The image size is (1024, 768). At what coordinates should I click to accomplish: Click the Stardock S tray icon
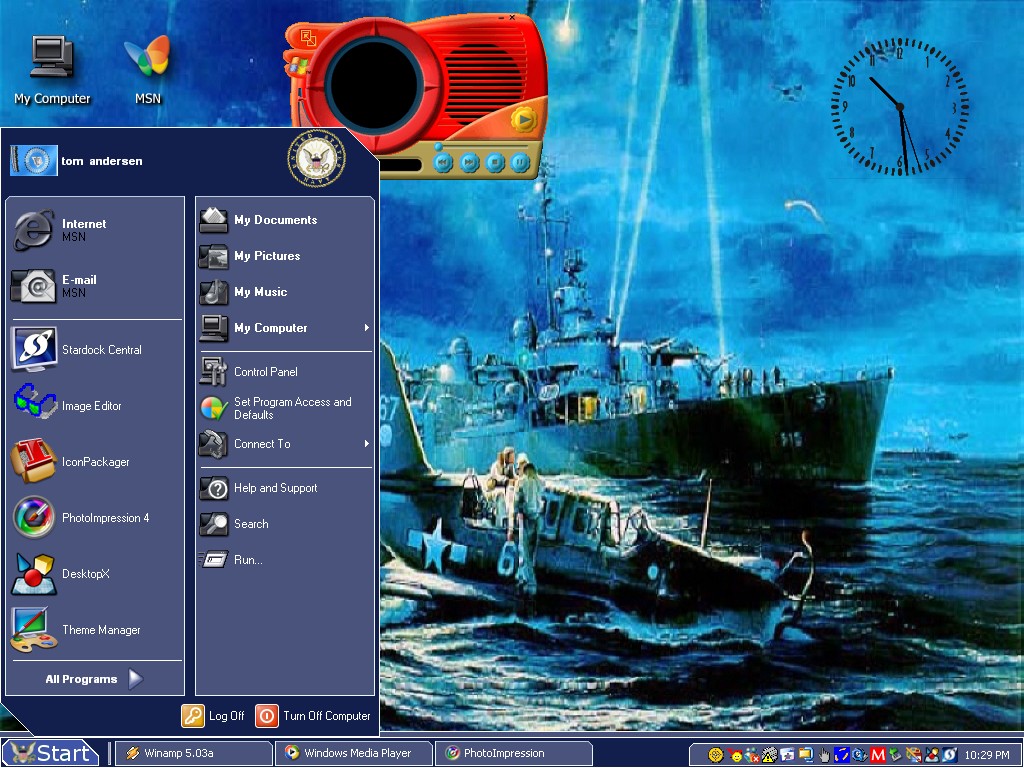pos(950,755)
